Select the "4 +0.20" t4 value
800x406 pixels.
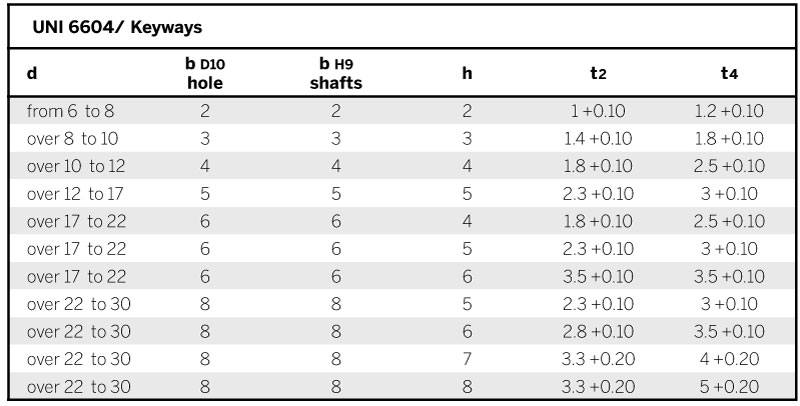(x=728, y=355)
